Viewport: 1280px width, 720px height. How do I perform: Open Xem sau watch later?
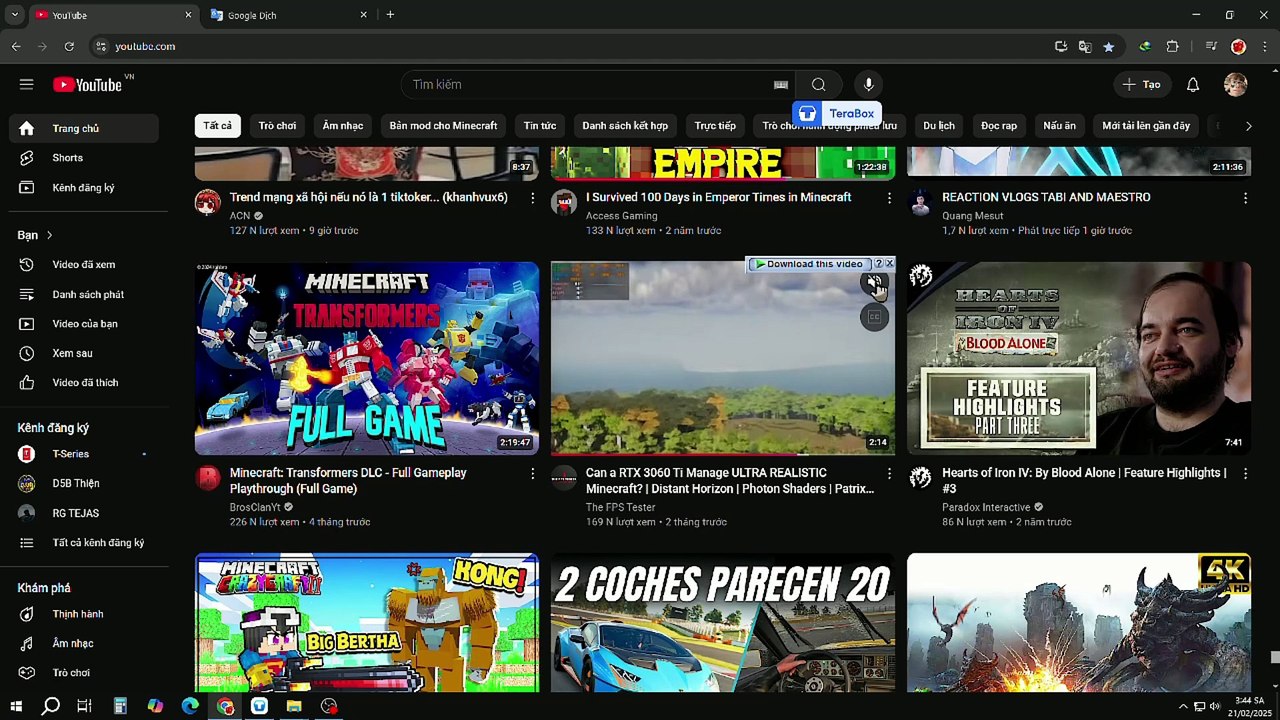84,354
